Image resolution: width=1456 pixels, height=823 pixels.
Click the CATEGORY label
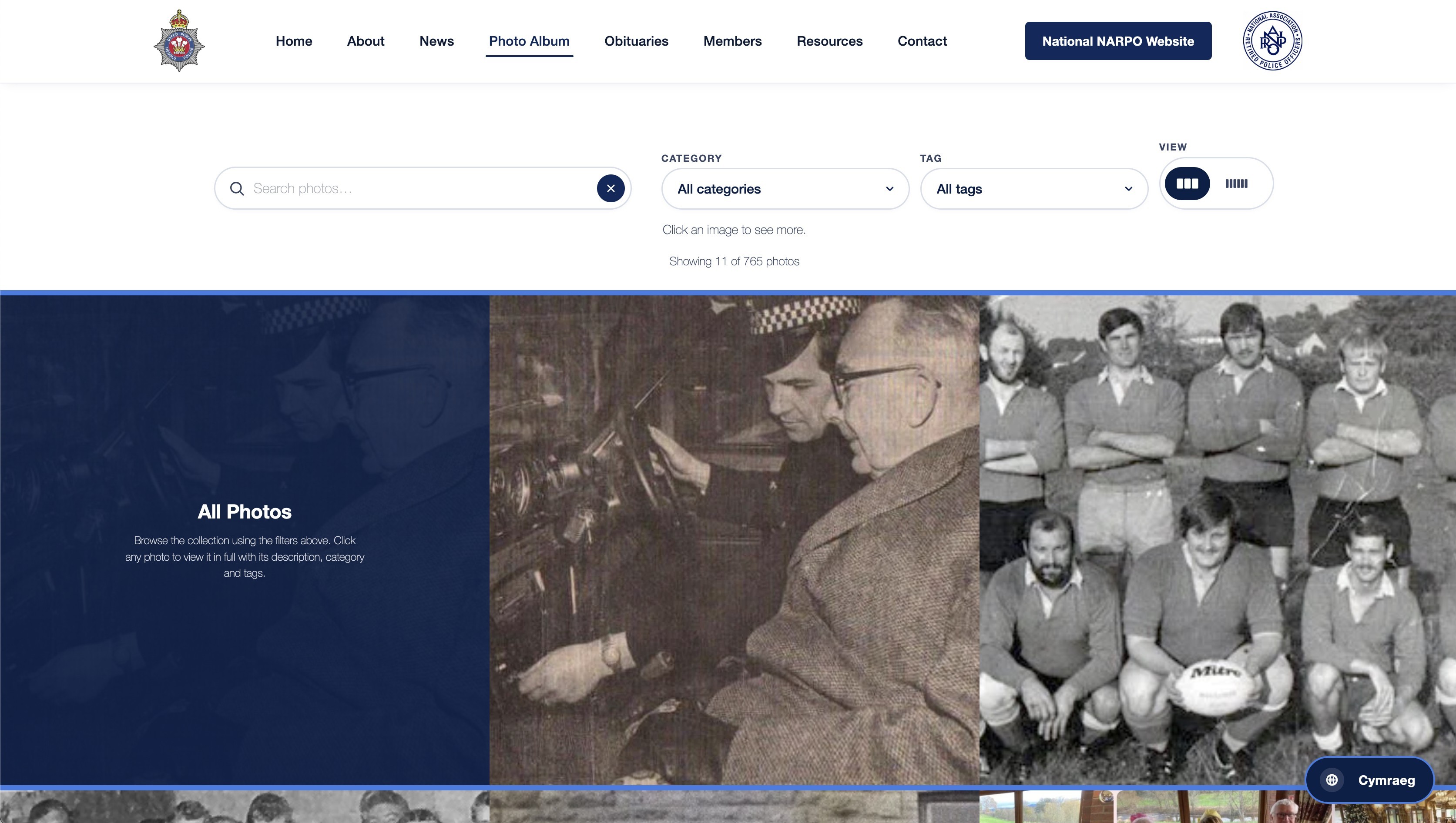click(x=691, y=158)
